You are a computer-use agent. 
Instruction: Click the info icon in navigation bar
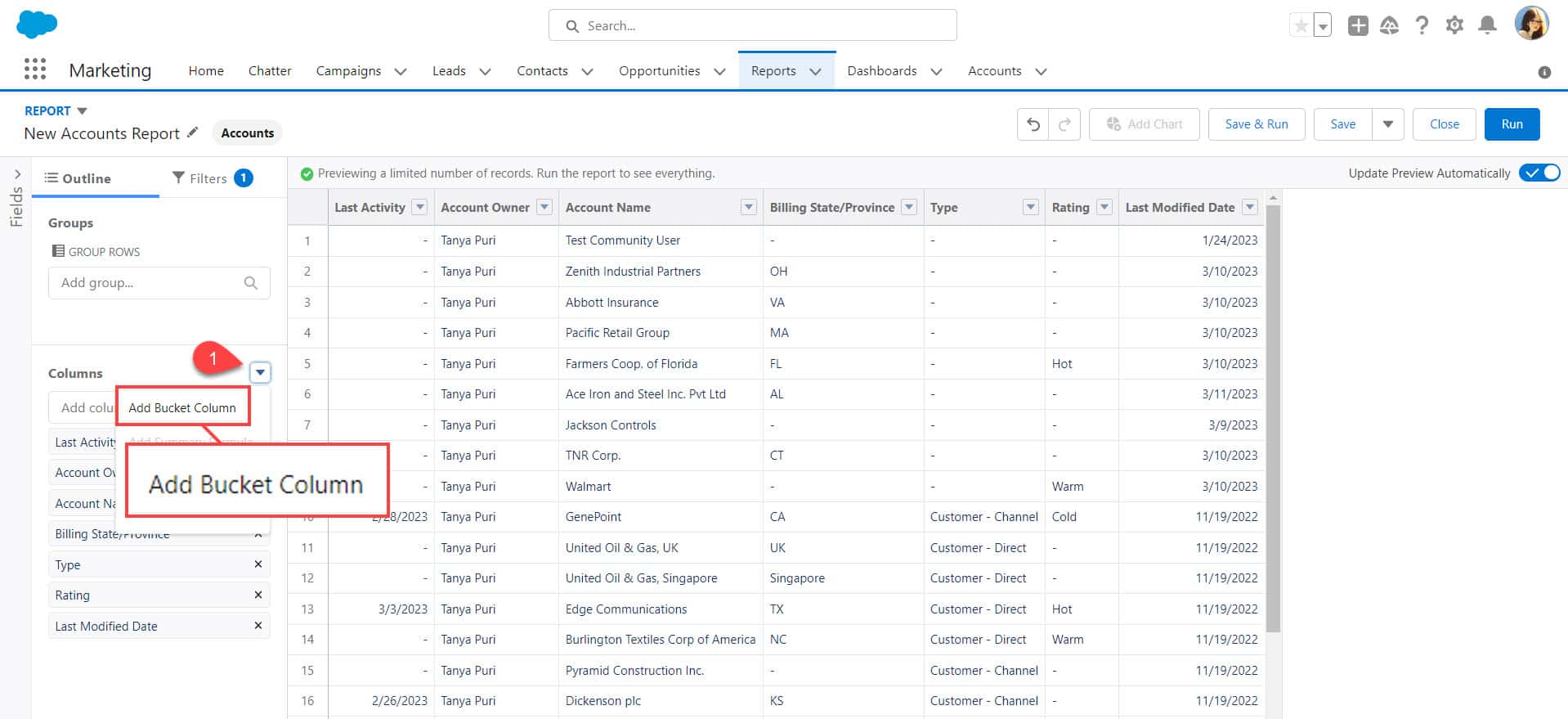pyautogui.click(x=1544, y=72)
